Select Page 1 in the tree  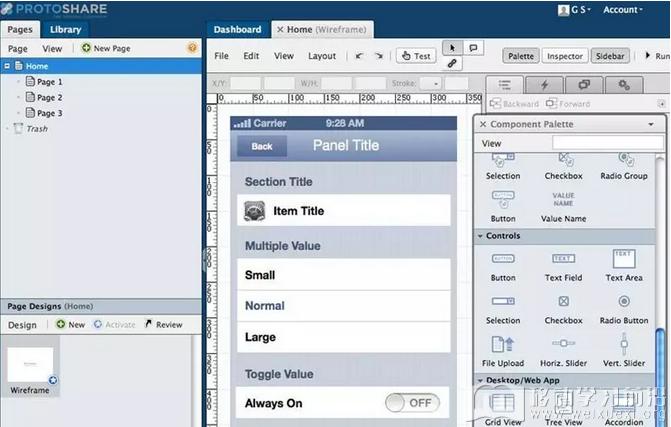[x=44, y=81]
